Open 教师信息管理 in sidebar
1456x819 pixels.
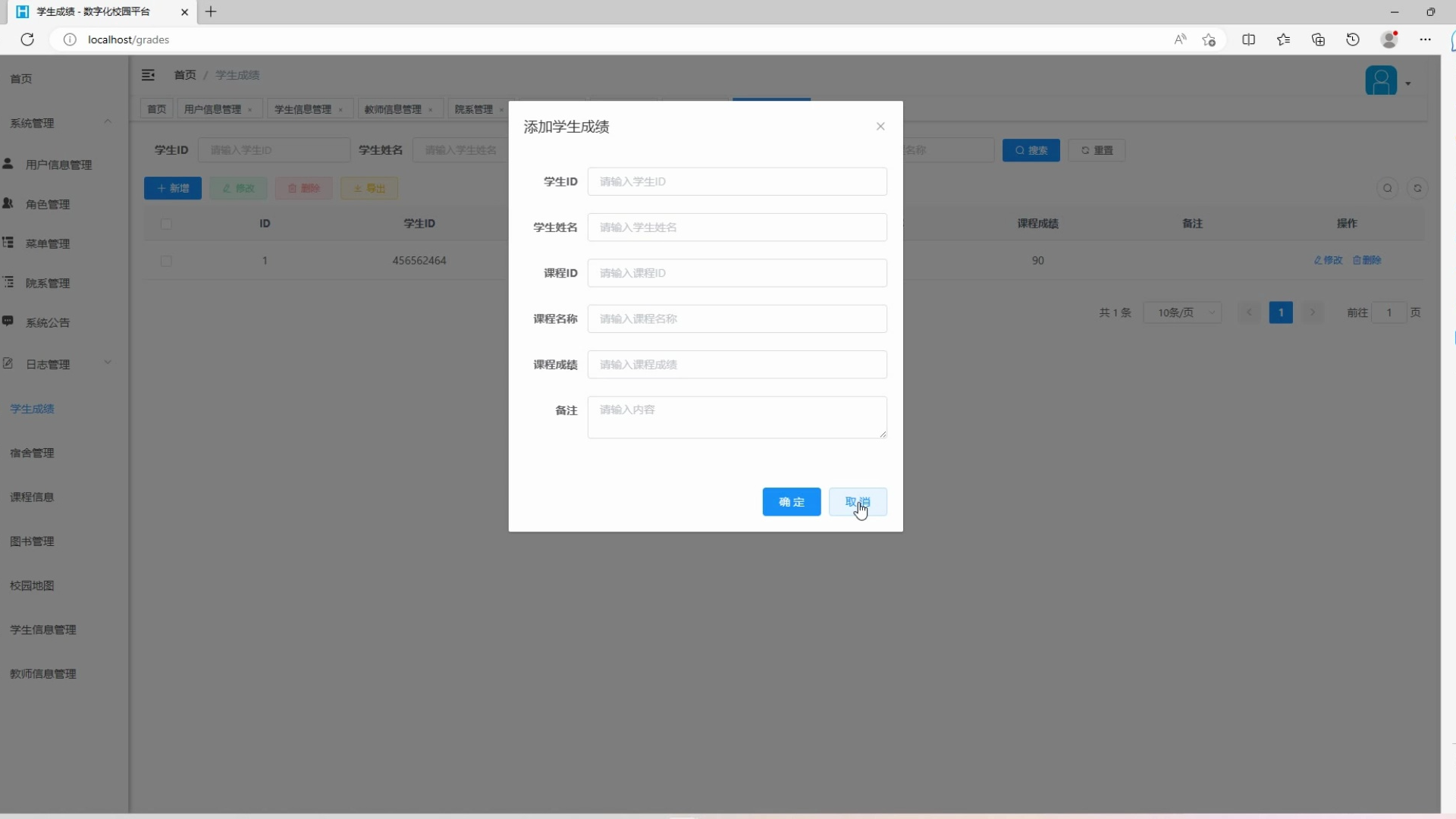[42, 673]
